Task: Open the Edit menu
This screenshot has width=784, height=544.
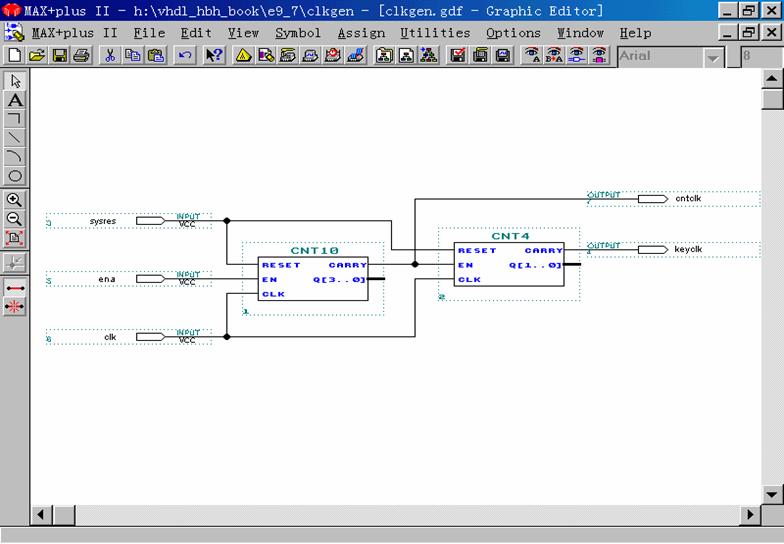Action: point(196,33)
